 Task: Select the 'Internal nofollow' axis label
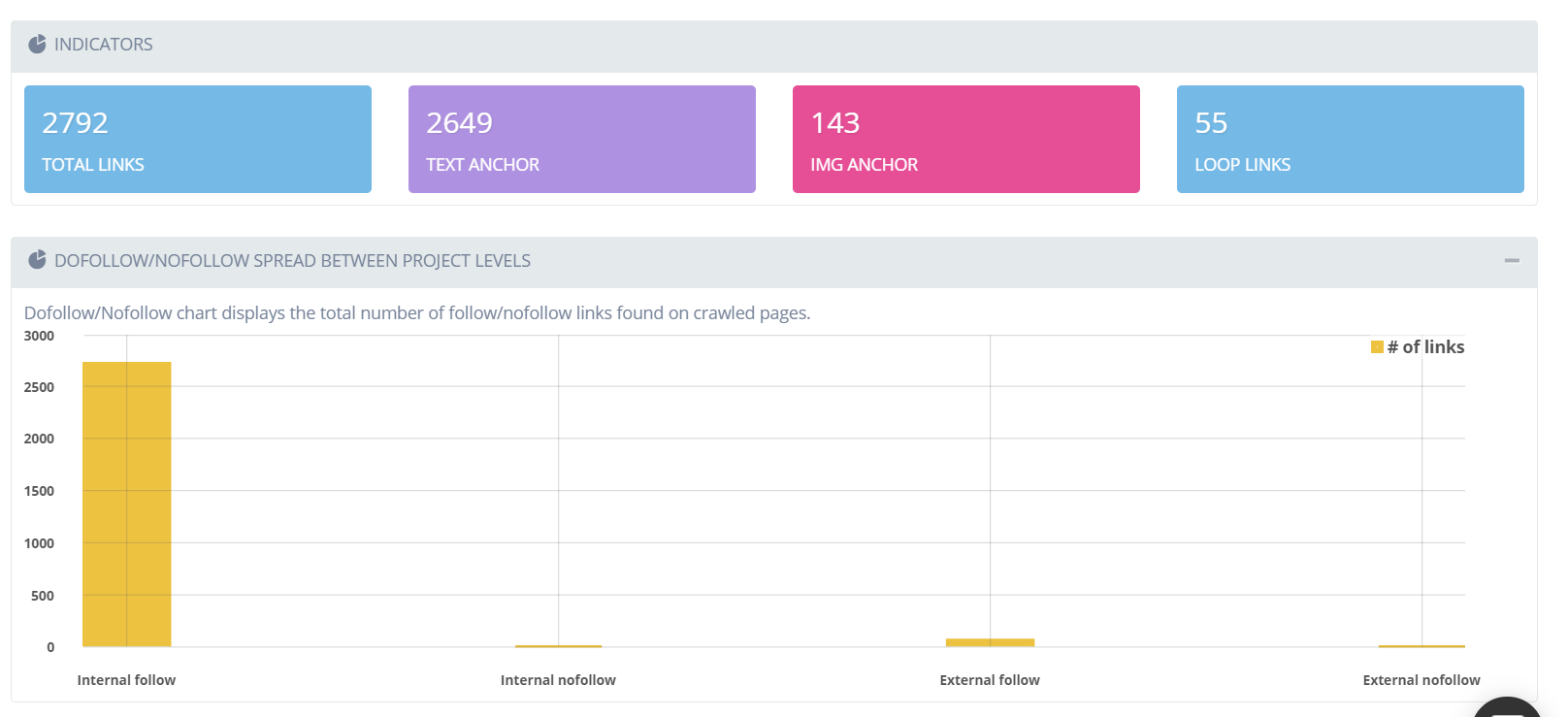[x=558, y=680]
